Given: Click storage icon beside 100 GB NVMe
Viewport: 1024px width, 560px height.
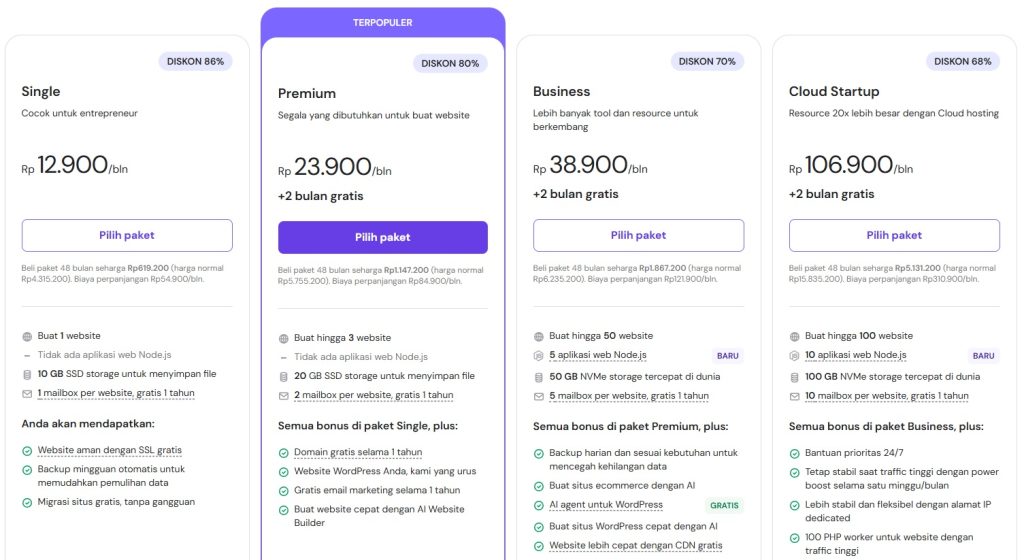Looking at the screenshot, I should 795,376.
